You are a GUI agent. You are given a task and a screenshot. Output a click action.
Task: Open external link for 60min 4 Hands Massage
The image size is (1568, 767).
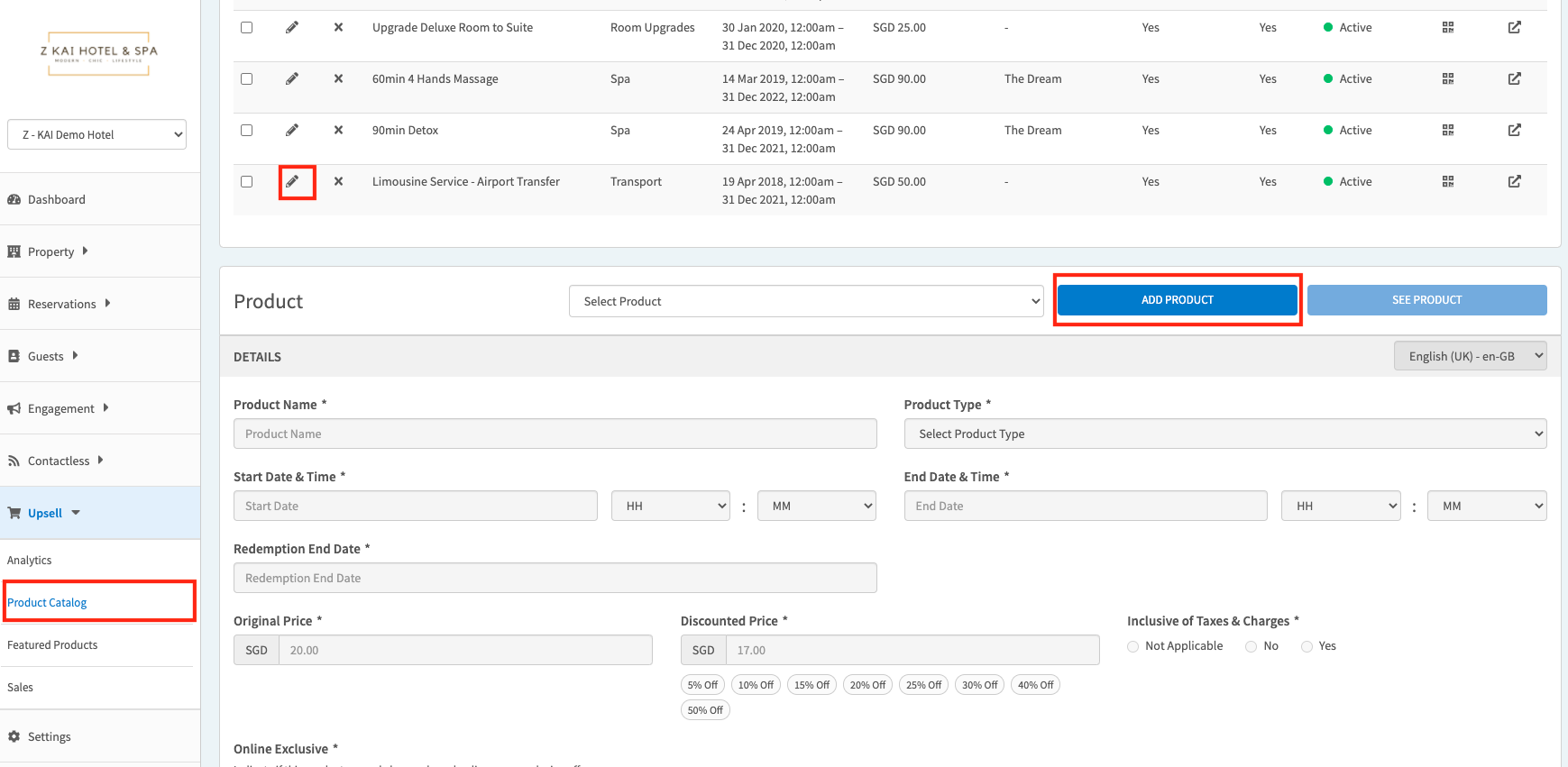click(1514, 79)
